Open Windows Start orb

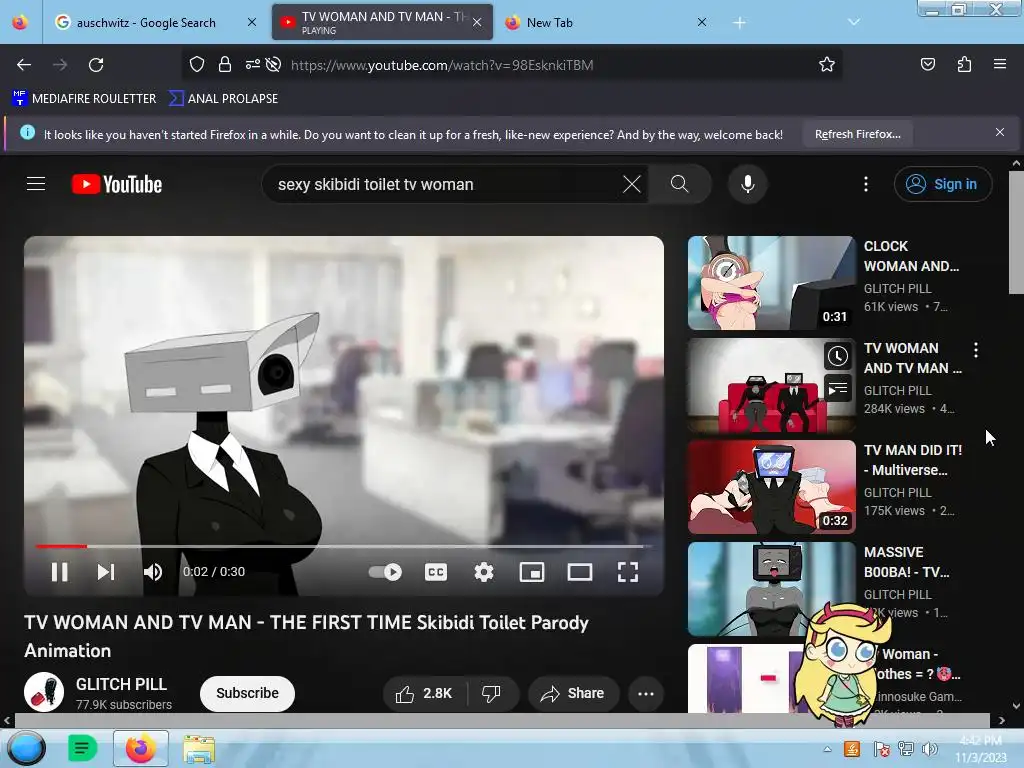tap(25, 748)
